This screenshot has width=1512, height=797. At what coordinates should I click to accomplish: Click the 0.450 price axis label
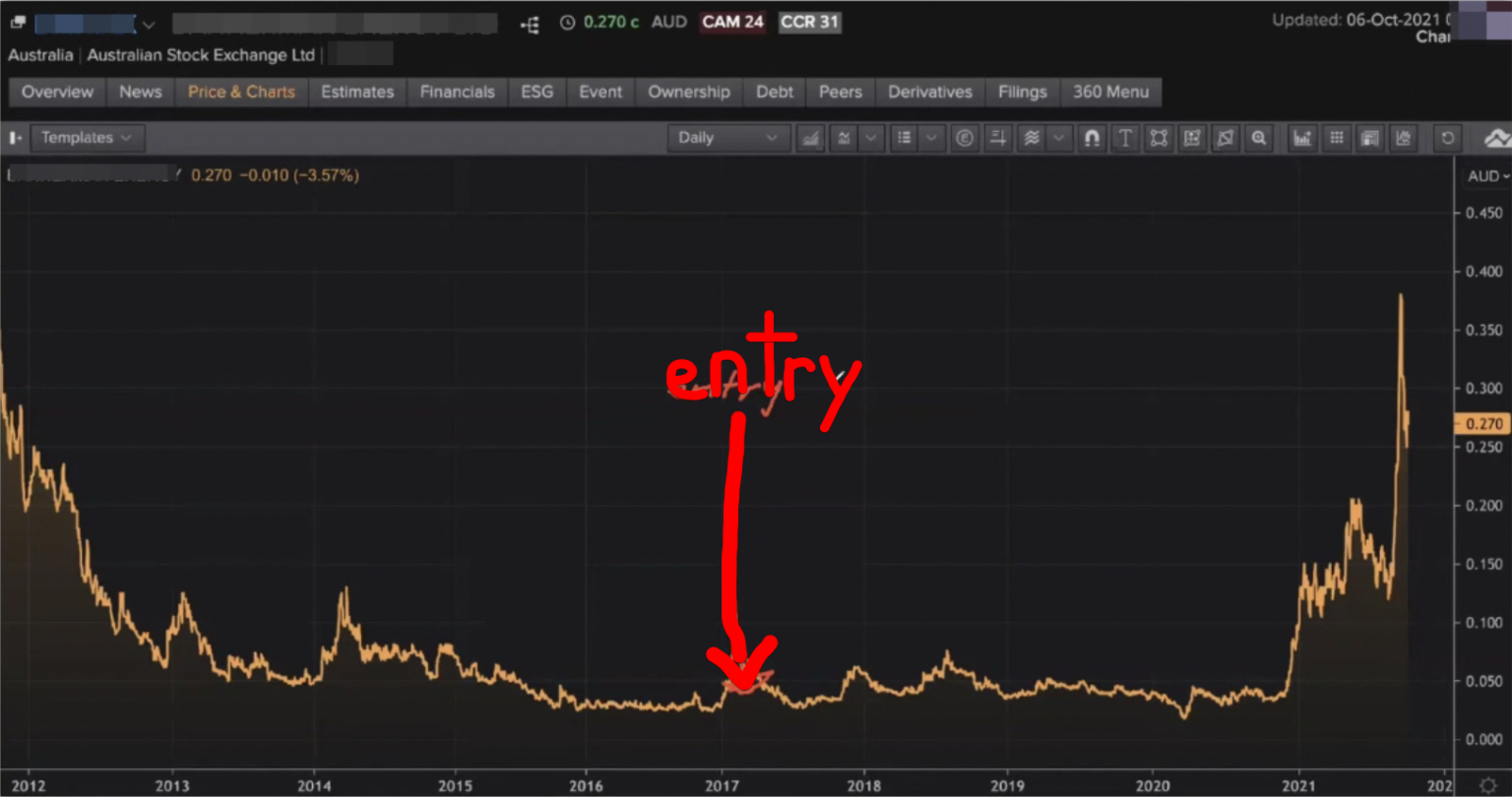pos(1483,214)
